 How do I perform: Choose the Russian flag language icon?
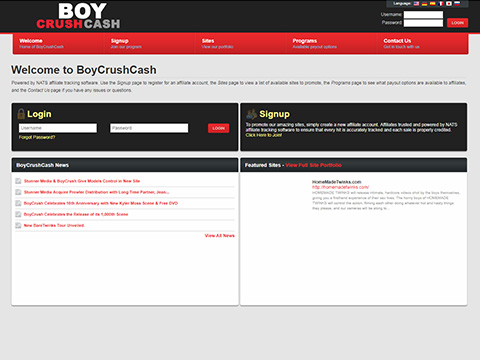point(457,4)
